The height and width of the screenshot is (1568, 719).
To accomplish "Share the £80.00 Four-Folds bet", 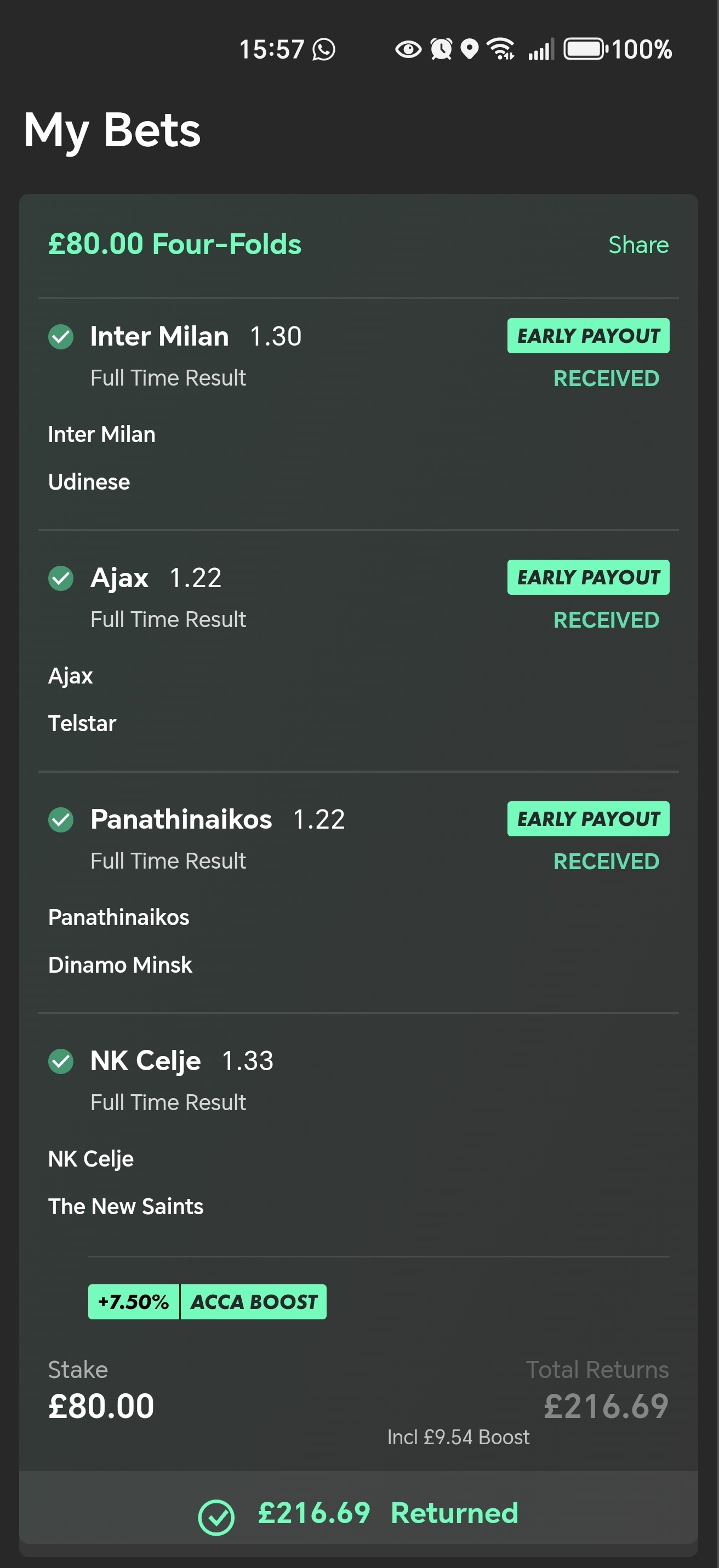I will [x=638, y=245].
